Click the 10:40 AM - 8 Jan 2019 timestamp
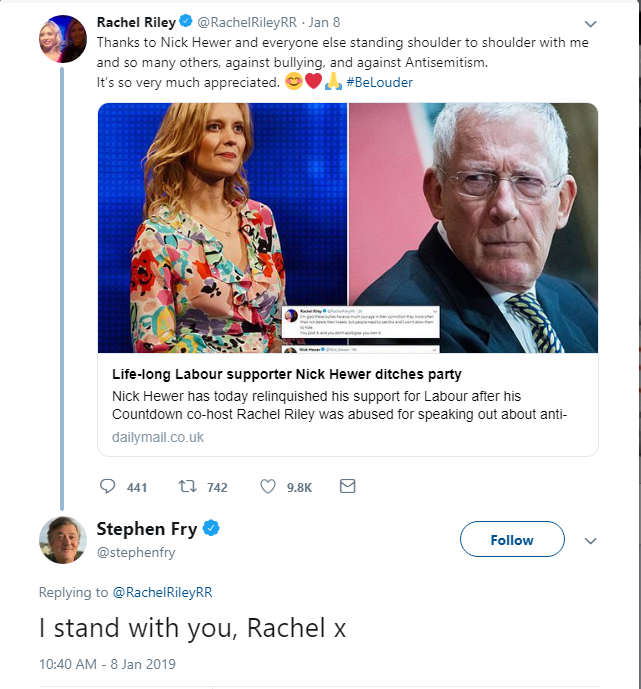Viewport: 641px width, 689px height. click(x=106, y=664)
